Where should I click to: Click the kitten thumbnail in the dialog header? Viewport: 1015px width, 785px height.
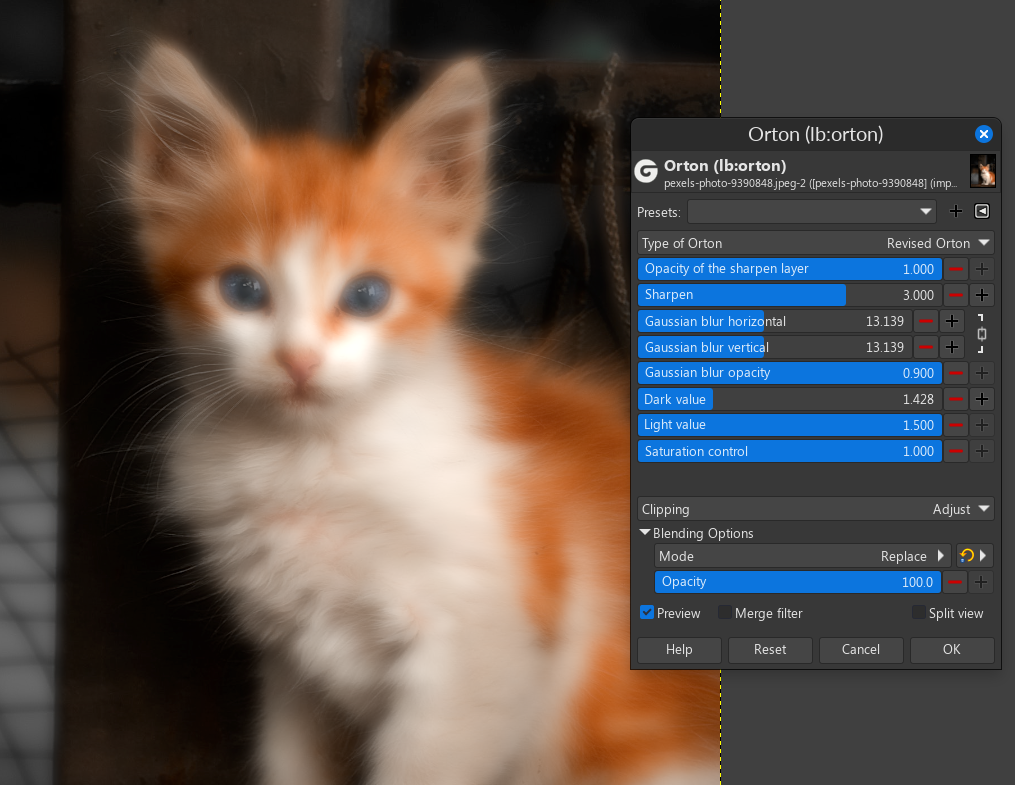pyautogui.click(x=983, y=171)
